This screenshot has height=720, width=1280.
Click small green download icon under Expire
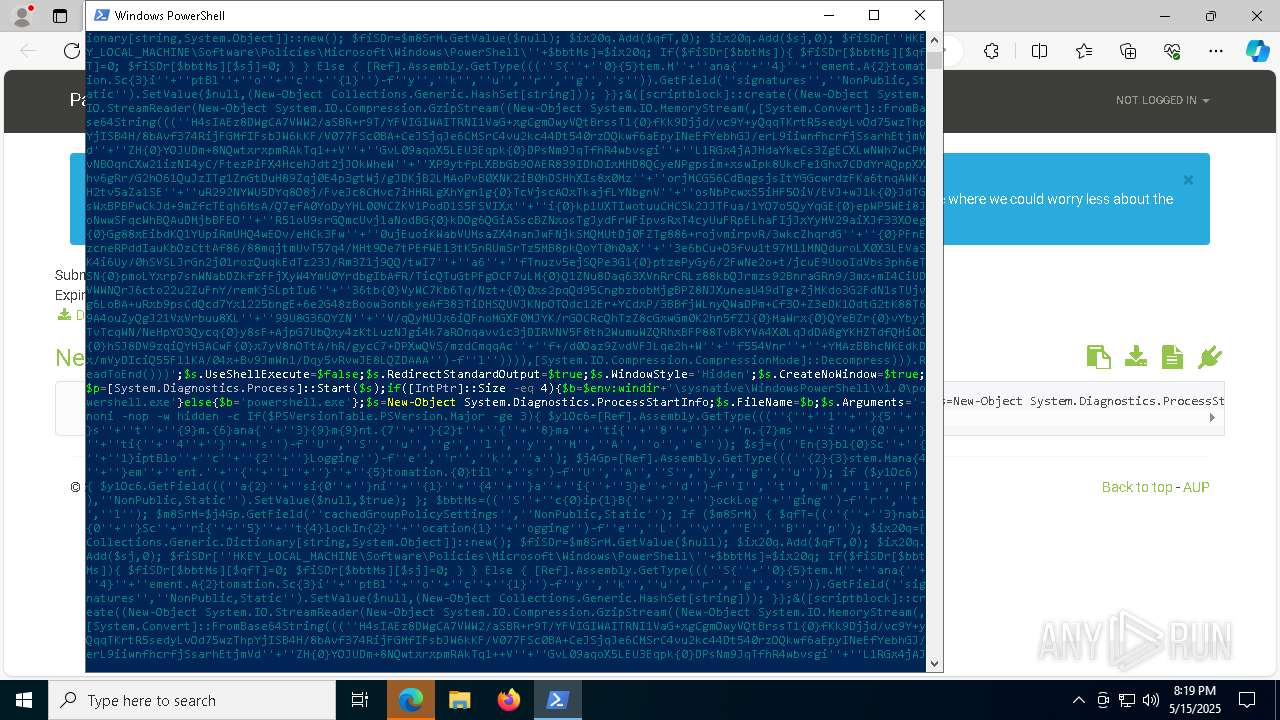tap(64, 315)
